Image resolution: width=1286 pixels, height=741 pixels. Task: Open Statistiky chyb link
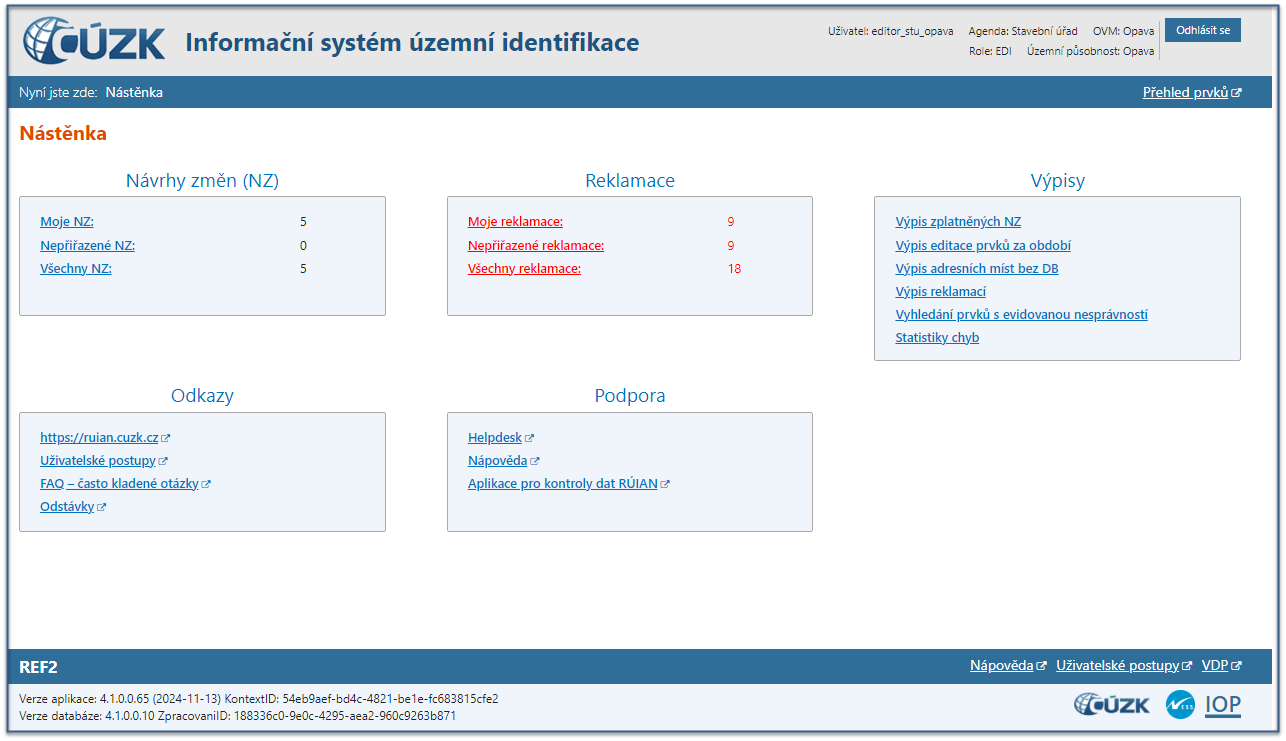tap(937, 338)
